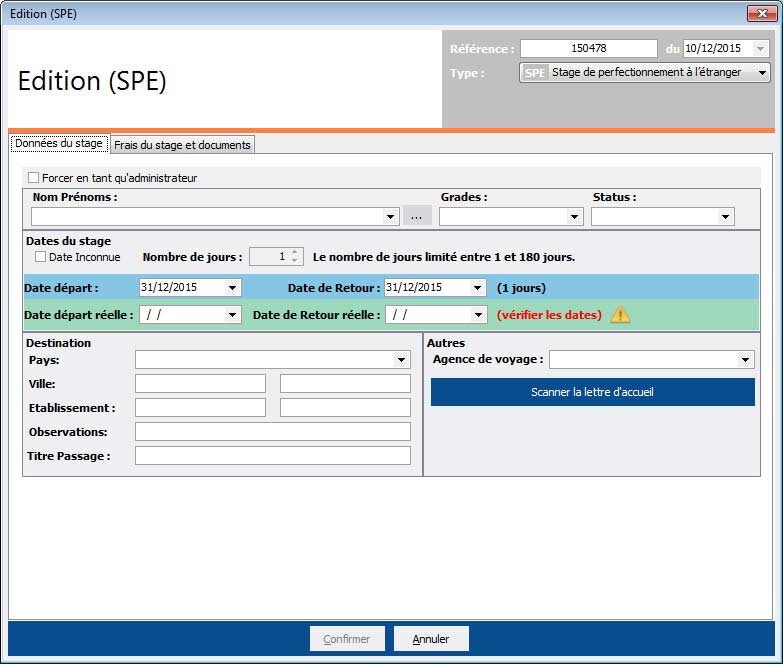Click the yellow warning triangle icon
The width and height of the screenshot is (783, 664).
(621, 314)
